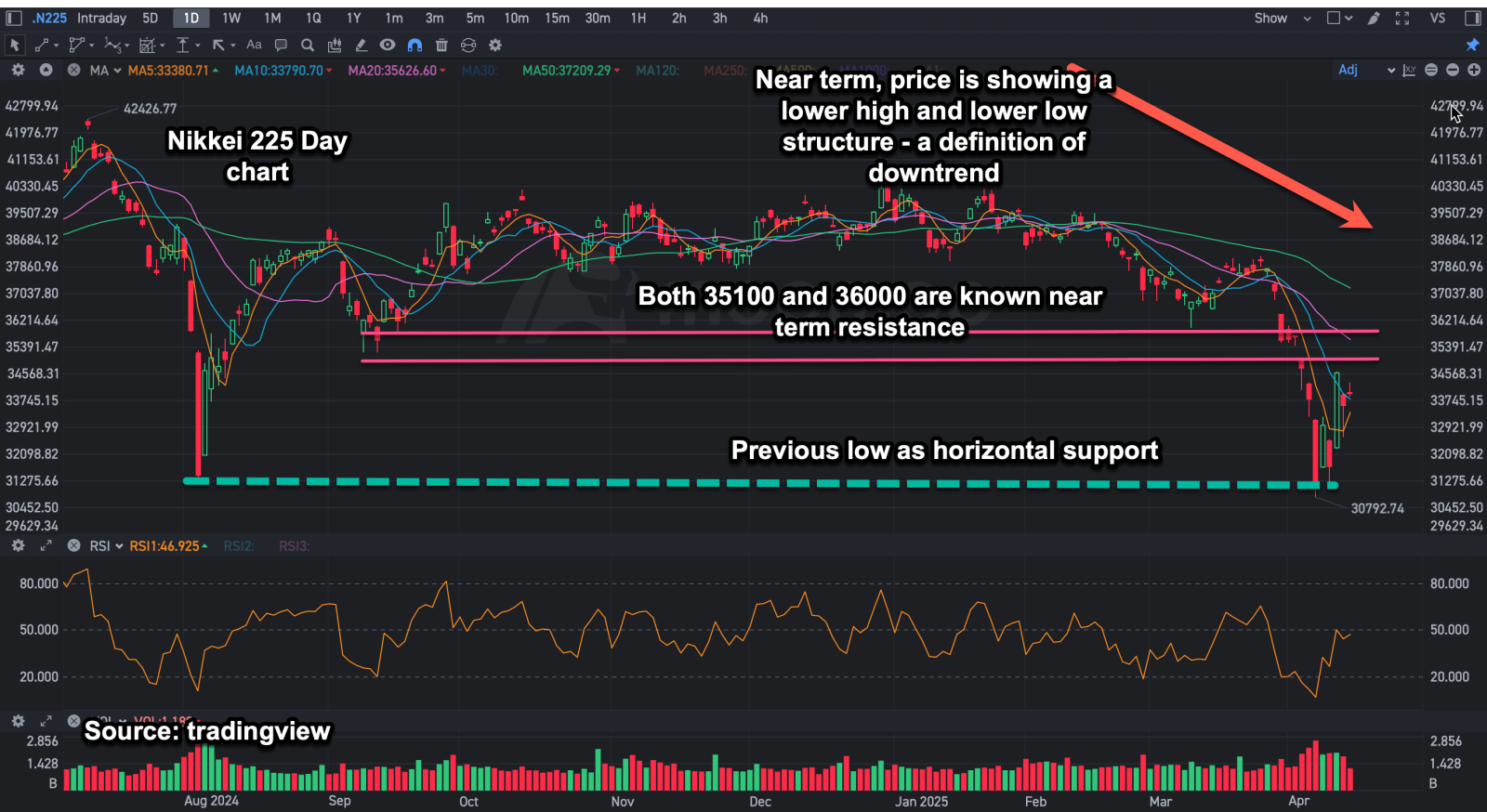The width and height of the screenshot is (1487, 812).
Task: Select the wave pattern drawing tool
Action: click(112, 45)
